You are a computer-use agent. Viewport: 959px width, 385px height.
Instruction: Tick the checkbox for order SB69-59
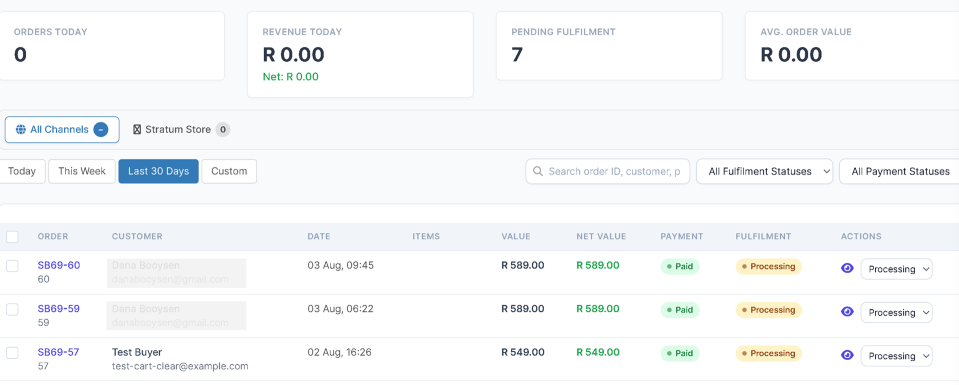(x=12, y=309)
